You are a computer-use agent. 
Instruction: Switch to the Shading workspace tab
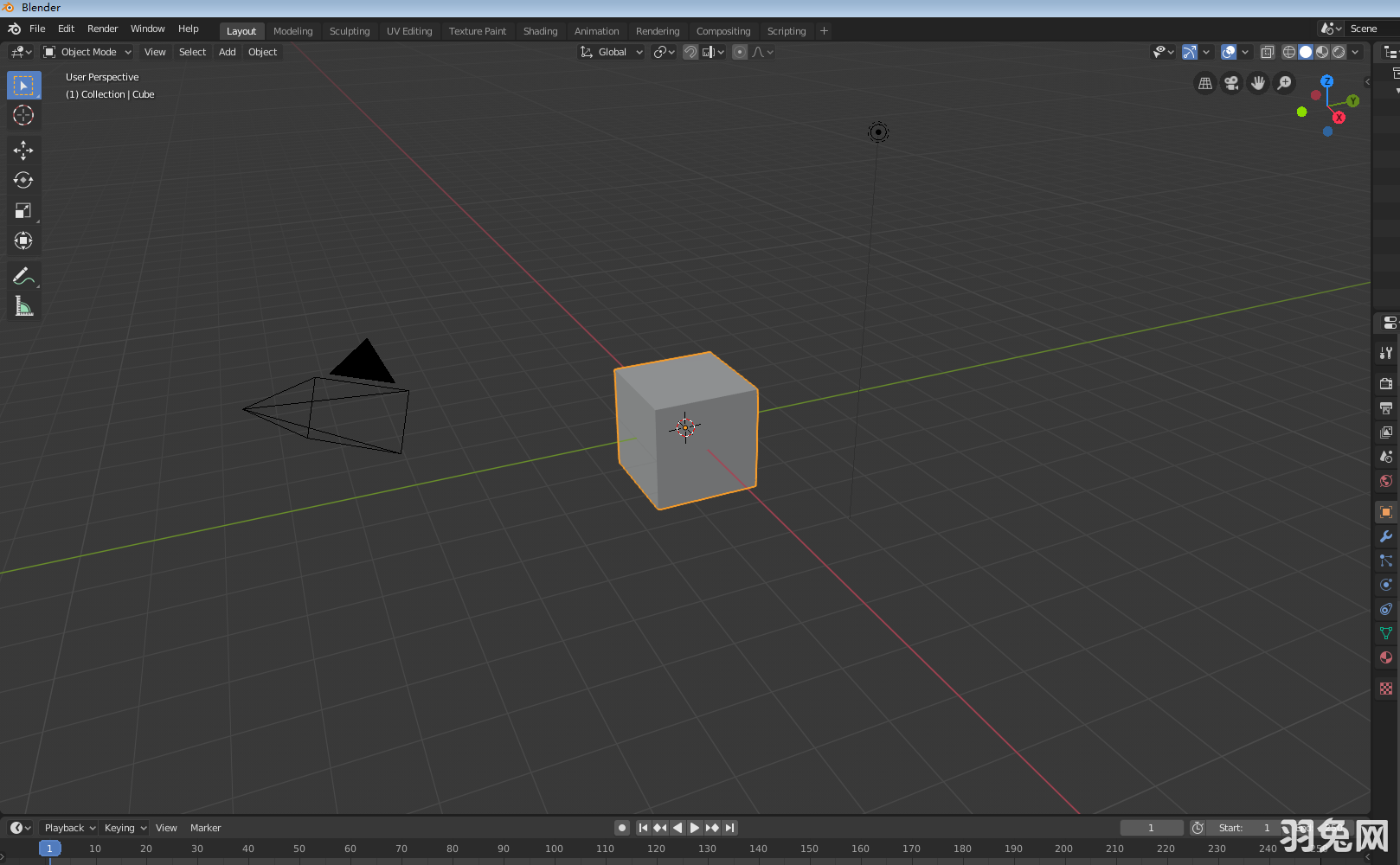(540, 31)
